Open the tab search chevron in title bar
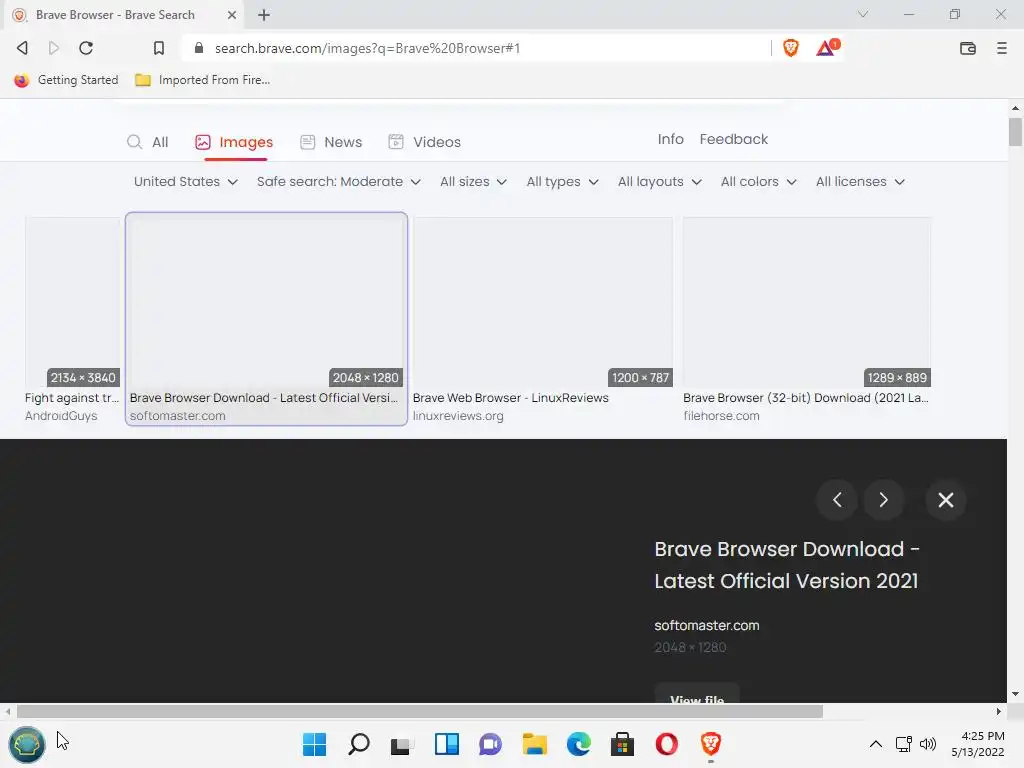 (863, 14)
